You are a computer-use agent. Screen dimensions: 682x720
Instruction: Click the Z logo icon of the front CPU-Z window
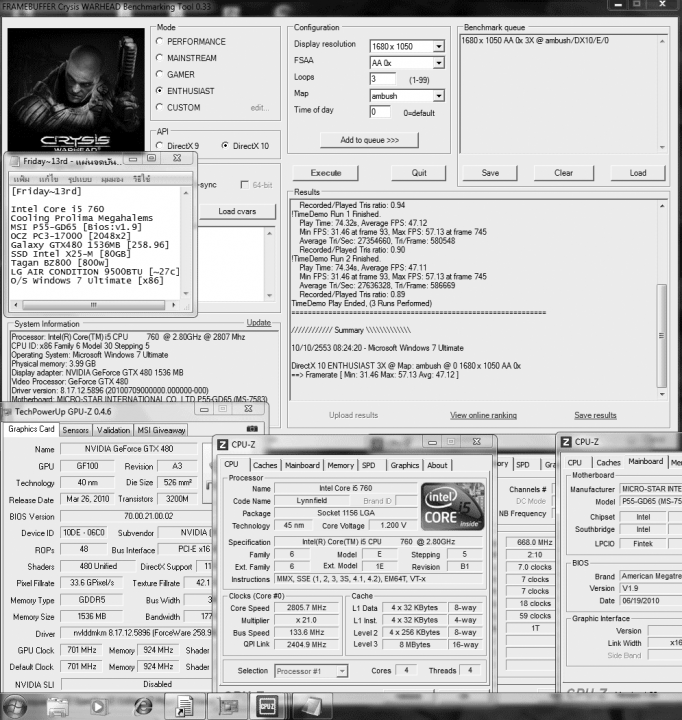[x=223, y=444]
